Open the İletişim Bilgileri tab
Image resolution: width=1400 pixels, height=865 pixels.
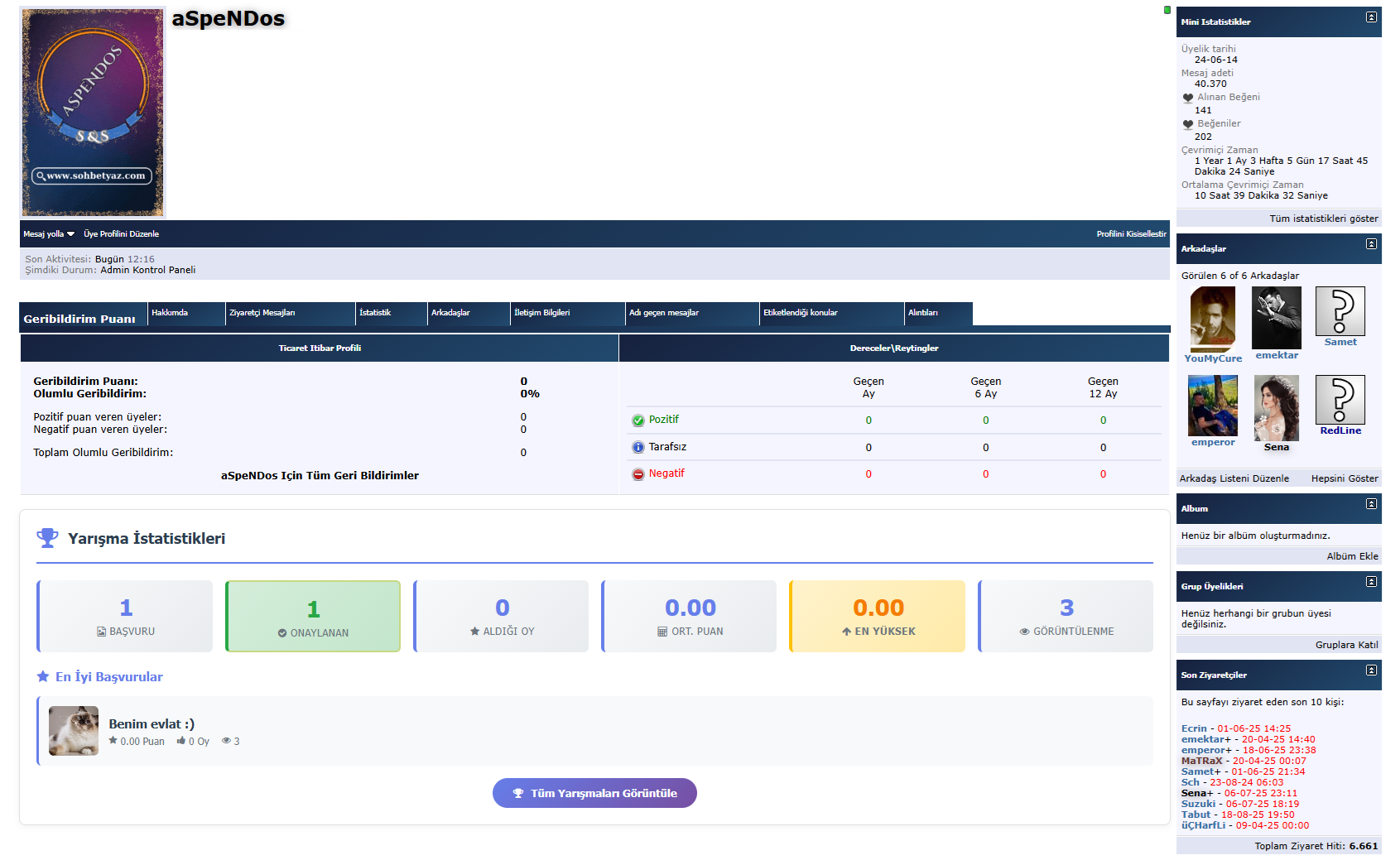click(x=541, y=313)
